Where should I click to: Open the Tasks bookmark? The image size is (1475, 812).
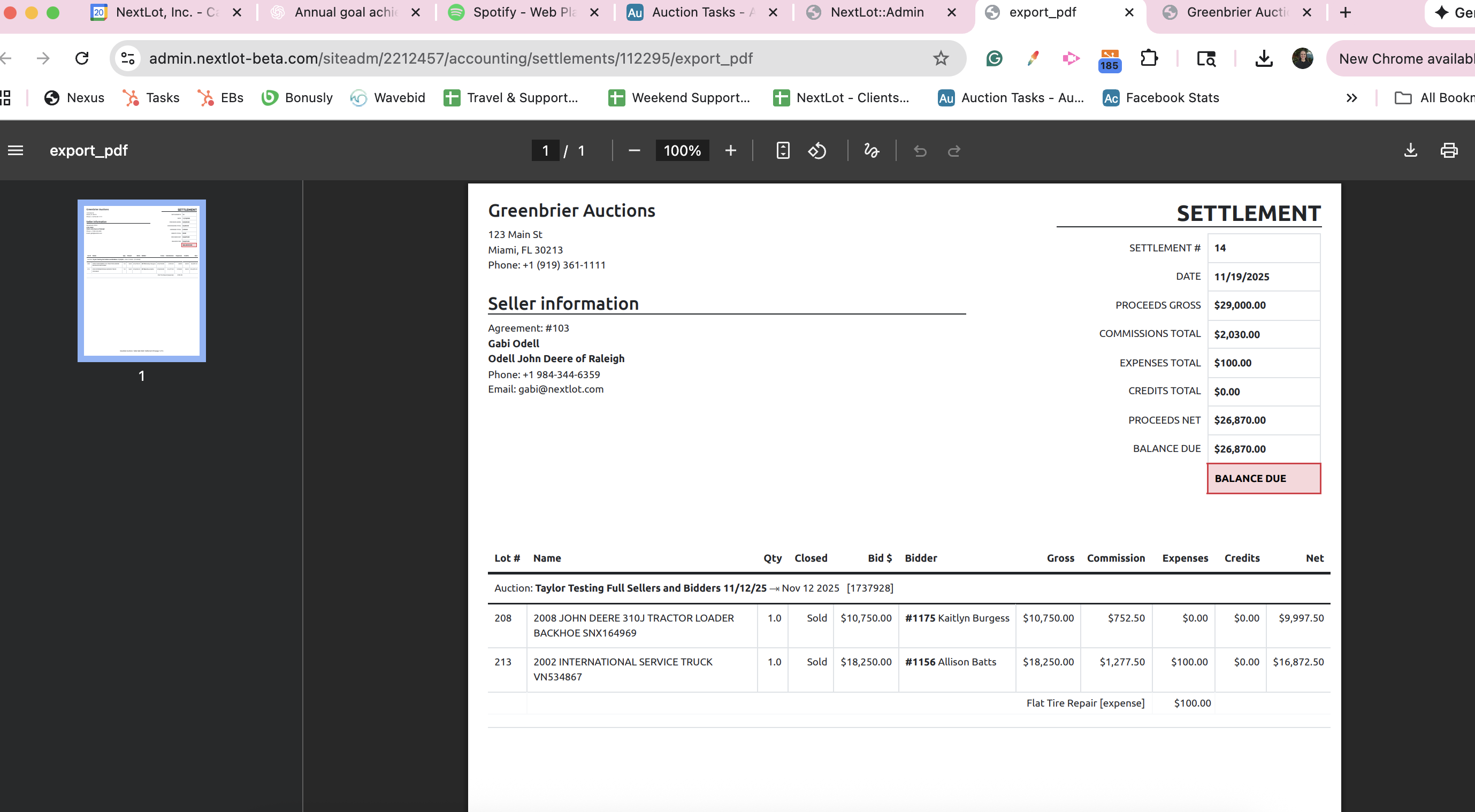tap(151, 98)
